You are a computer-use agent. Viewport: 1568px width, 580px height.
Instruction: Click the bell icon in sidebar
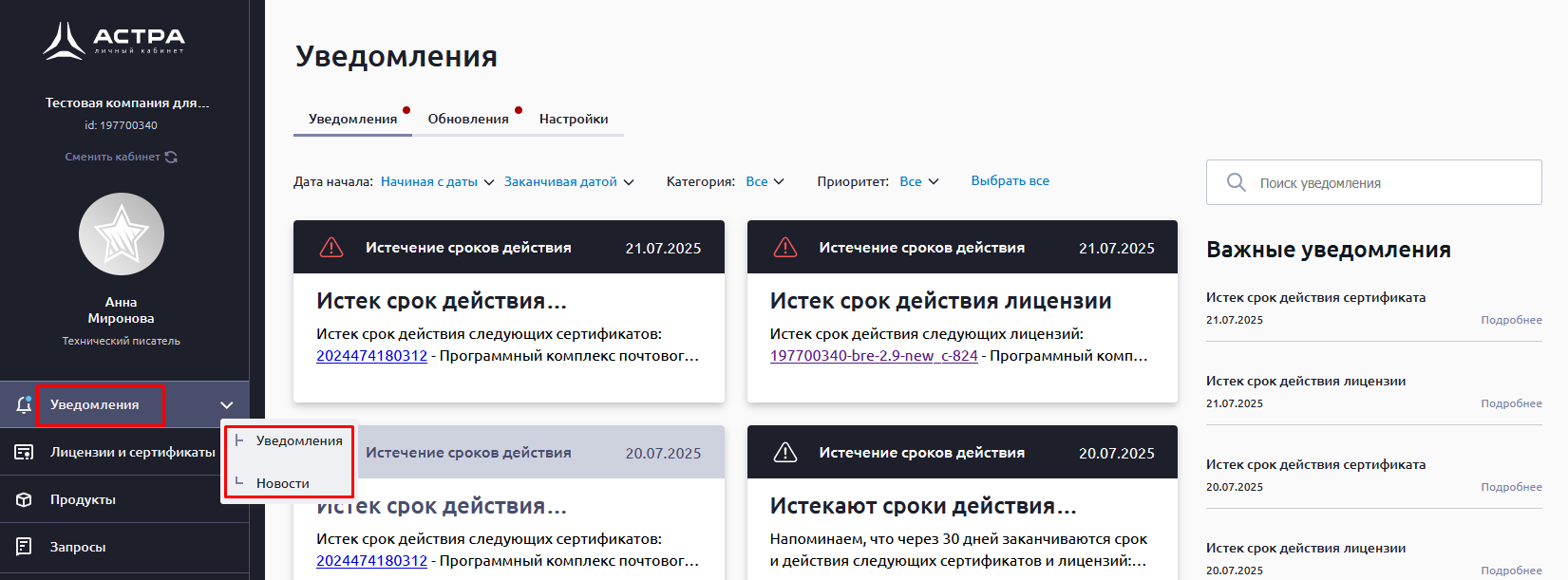coord(24,405)
